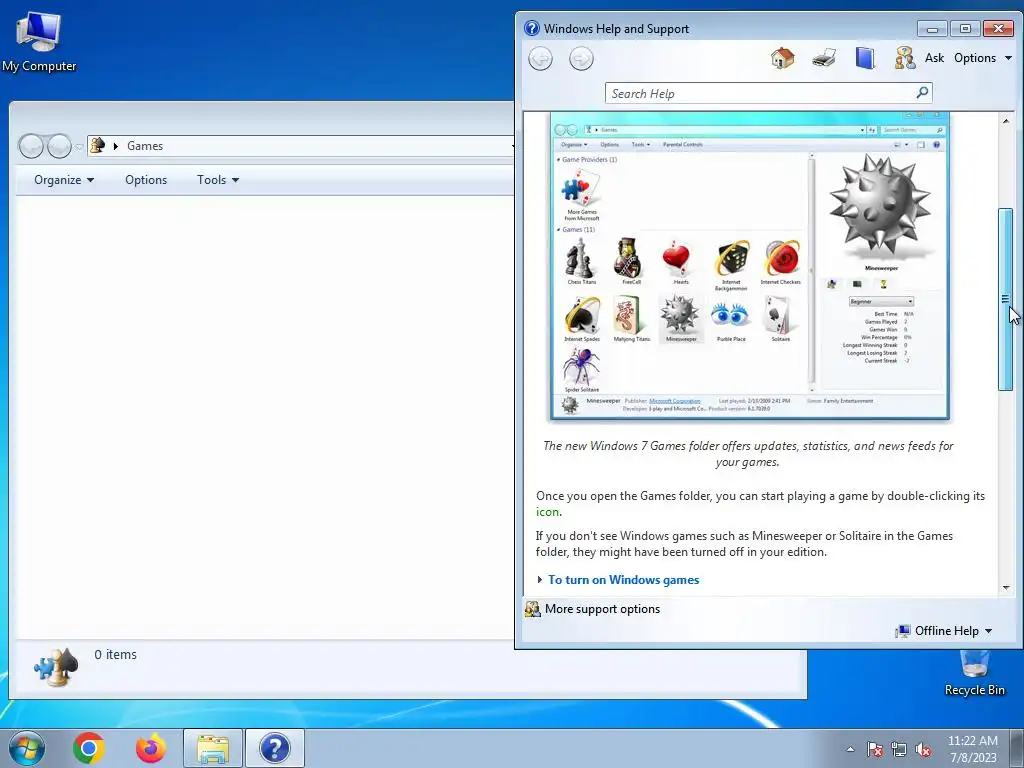1024x768 pixels.
Task: Minimize Windows Help and Support window
Action: (932, 29)
